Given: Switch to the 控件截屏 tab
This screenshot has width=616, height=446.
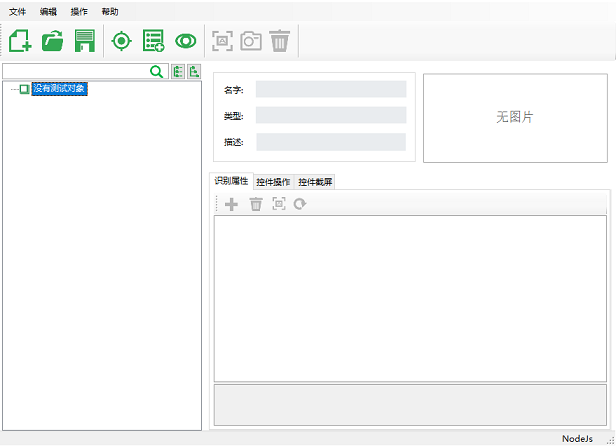Looking at the screenshot, I should (x=315, y=182).
